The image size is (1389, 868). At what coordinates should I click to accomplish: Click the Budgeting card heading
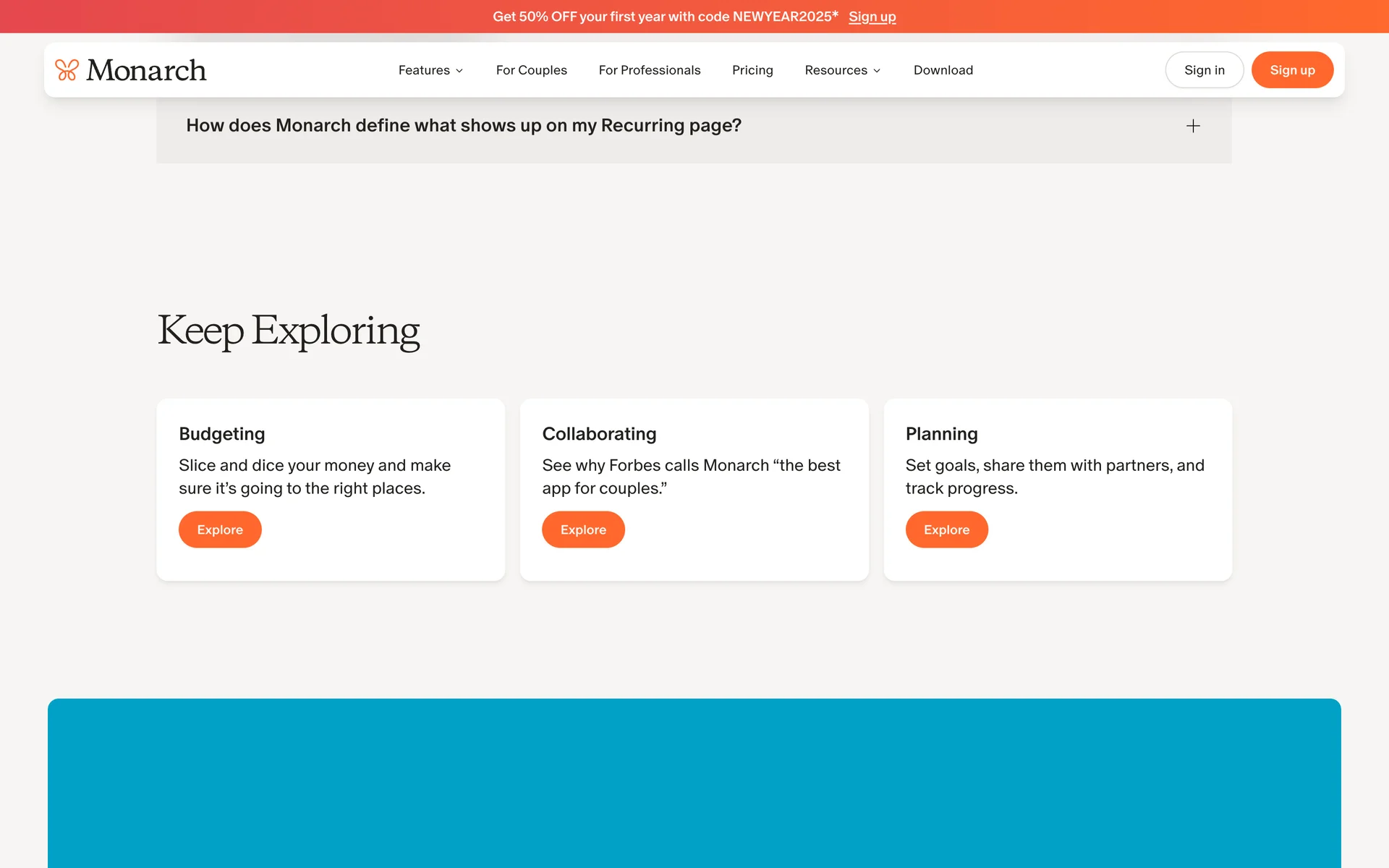pyautogui.click(x=222, y=434)
